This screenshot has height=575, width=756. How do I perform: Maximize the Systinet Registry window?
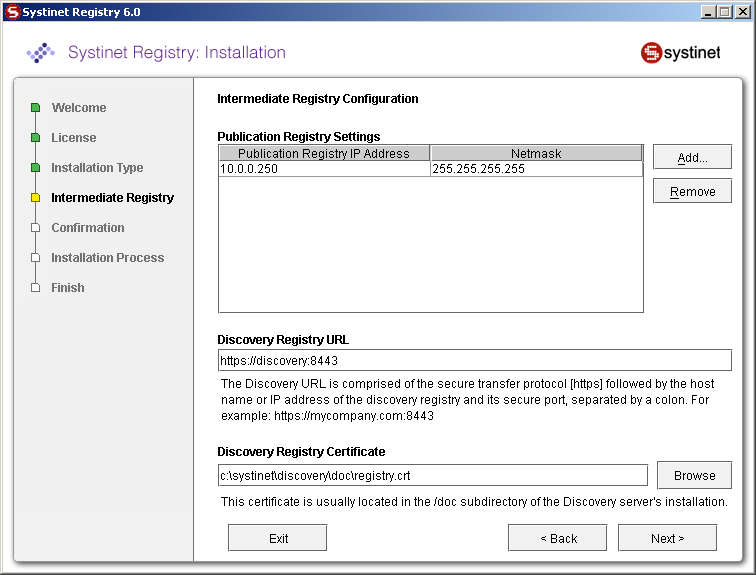coord(724,12)
